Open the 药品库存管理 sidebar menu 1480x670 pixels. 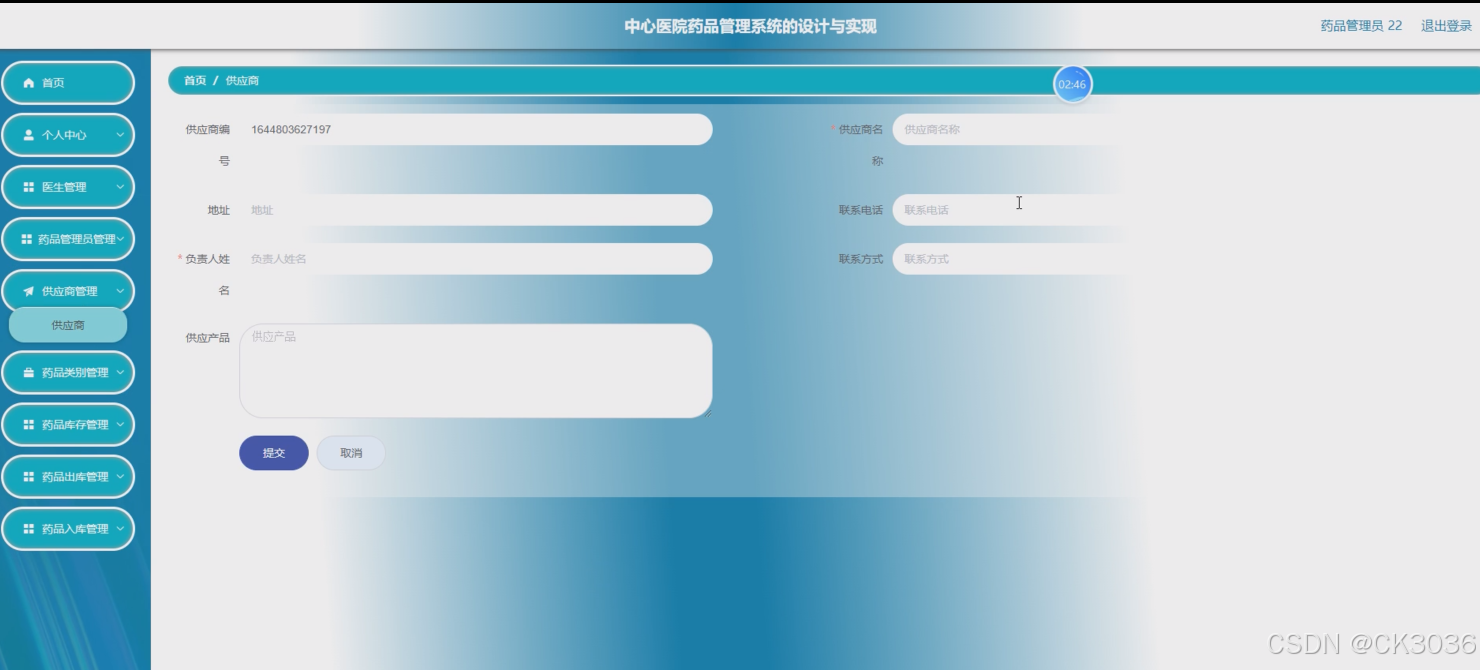coord(68,425)
